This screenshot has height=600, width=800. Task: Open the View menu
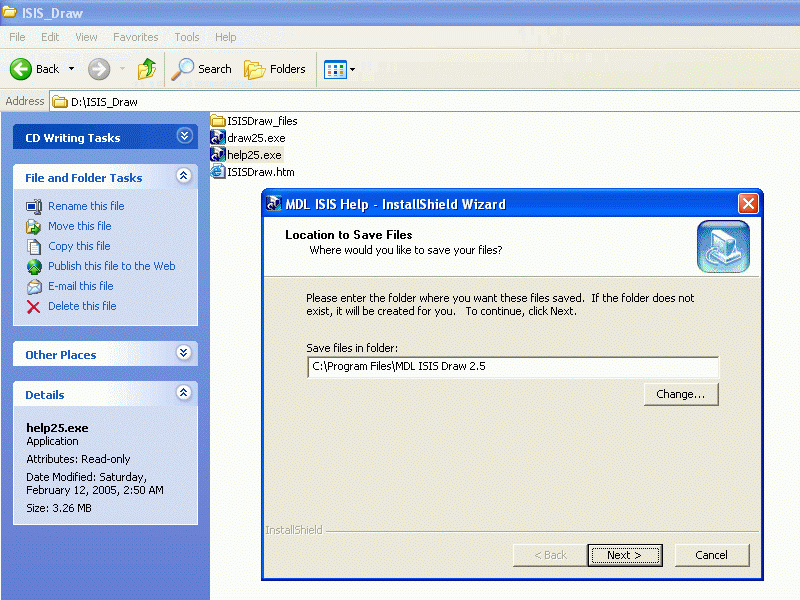tap(86, 37)
